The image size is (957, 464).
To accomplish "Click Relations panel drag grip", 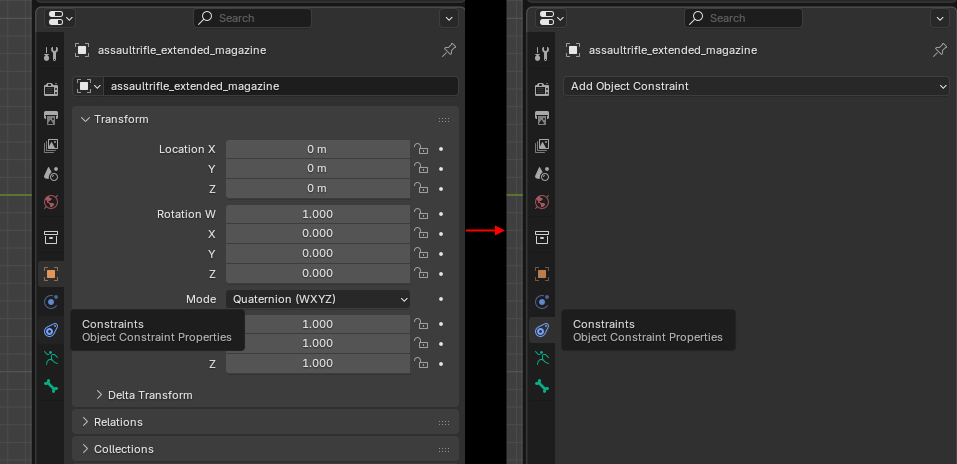I will (x=444, y=422).
